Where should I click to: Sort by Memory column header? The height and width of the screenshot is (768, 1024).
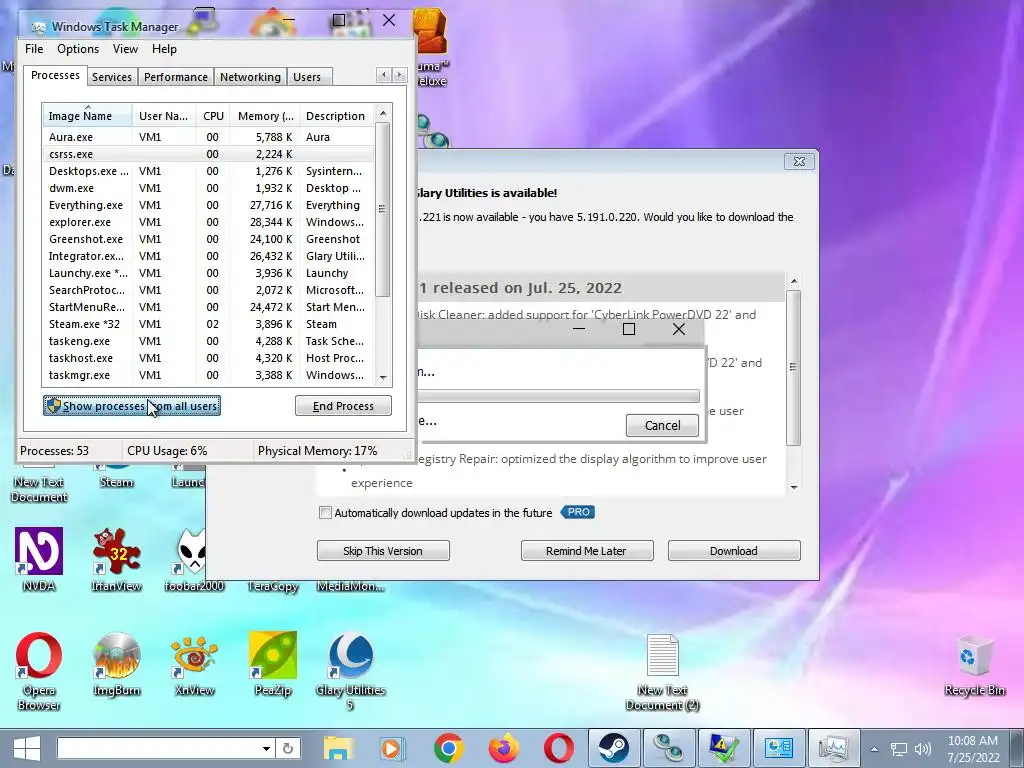265,116
